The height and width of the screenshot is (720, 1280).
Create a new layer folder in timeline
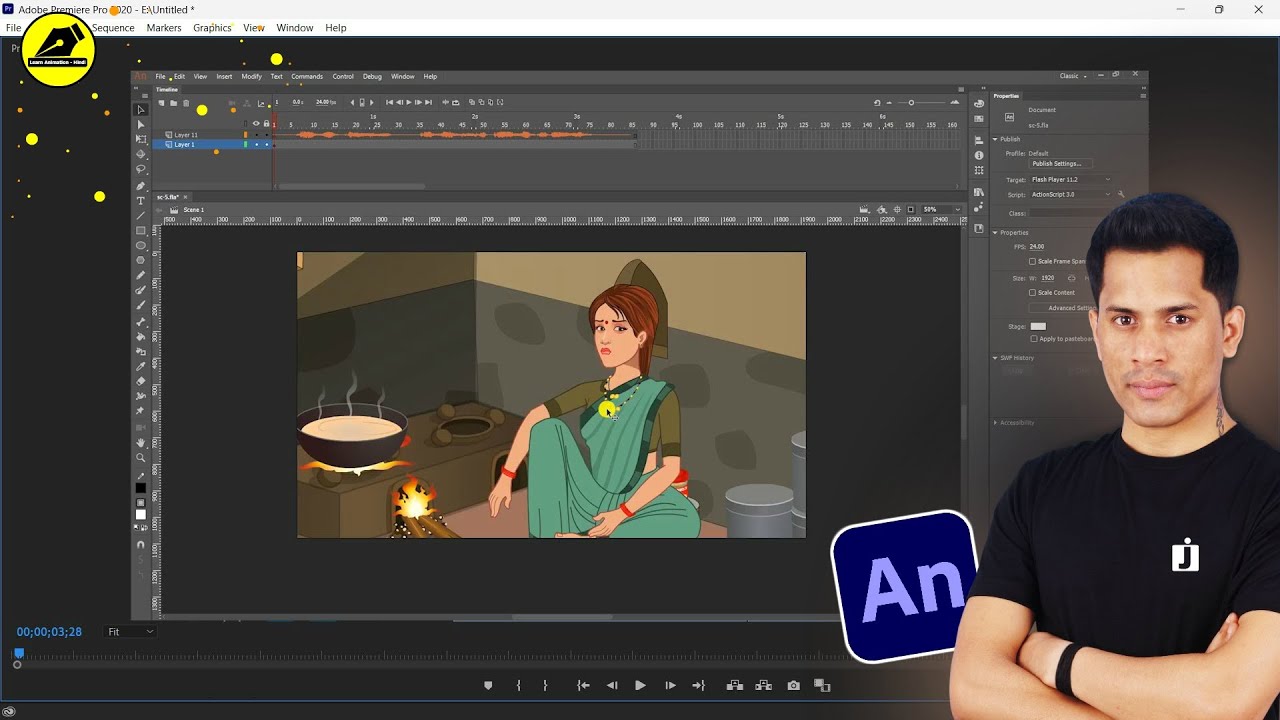pos(173,103)
